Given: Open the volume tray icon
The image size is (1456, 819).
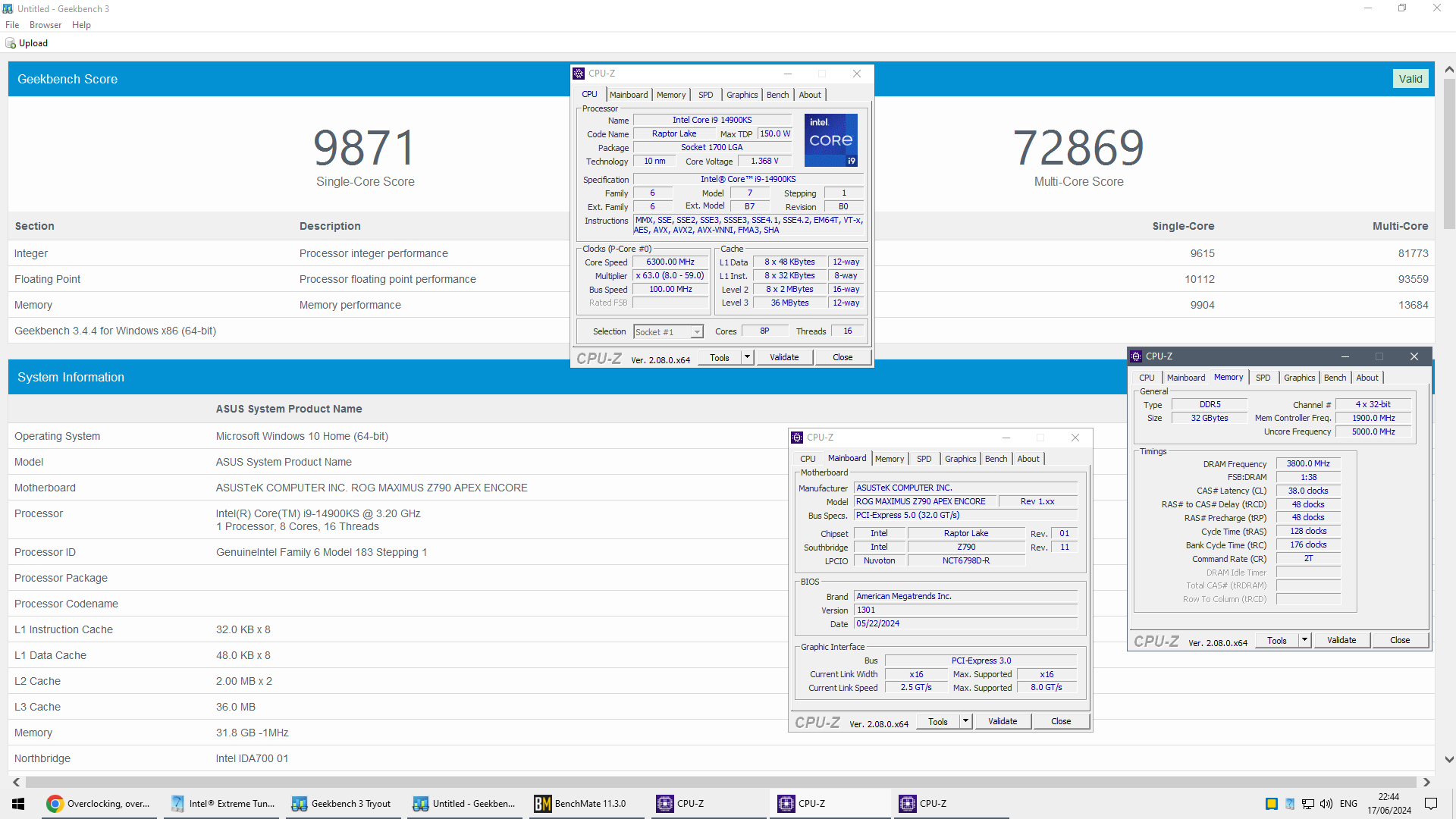Looking at the screenshot, I should 1326,804.
